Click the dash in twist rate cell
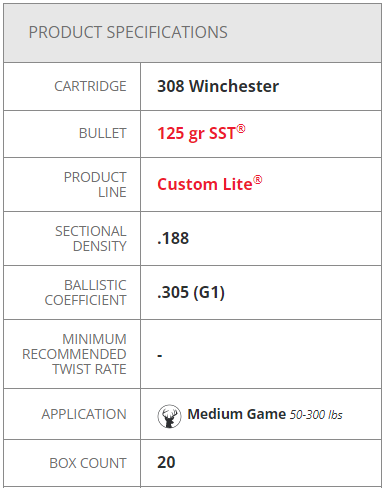 [160, 356]
